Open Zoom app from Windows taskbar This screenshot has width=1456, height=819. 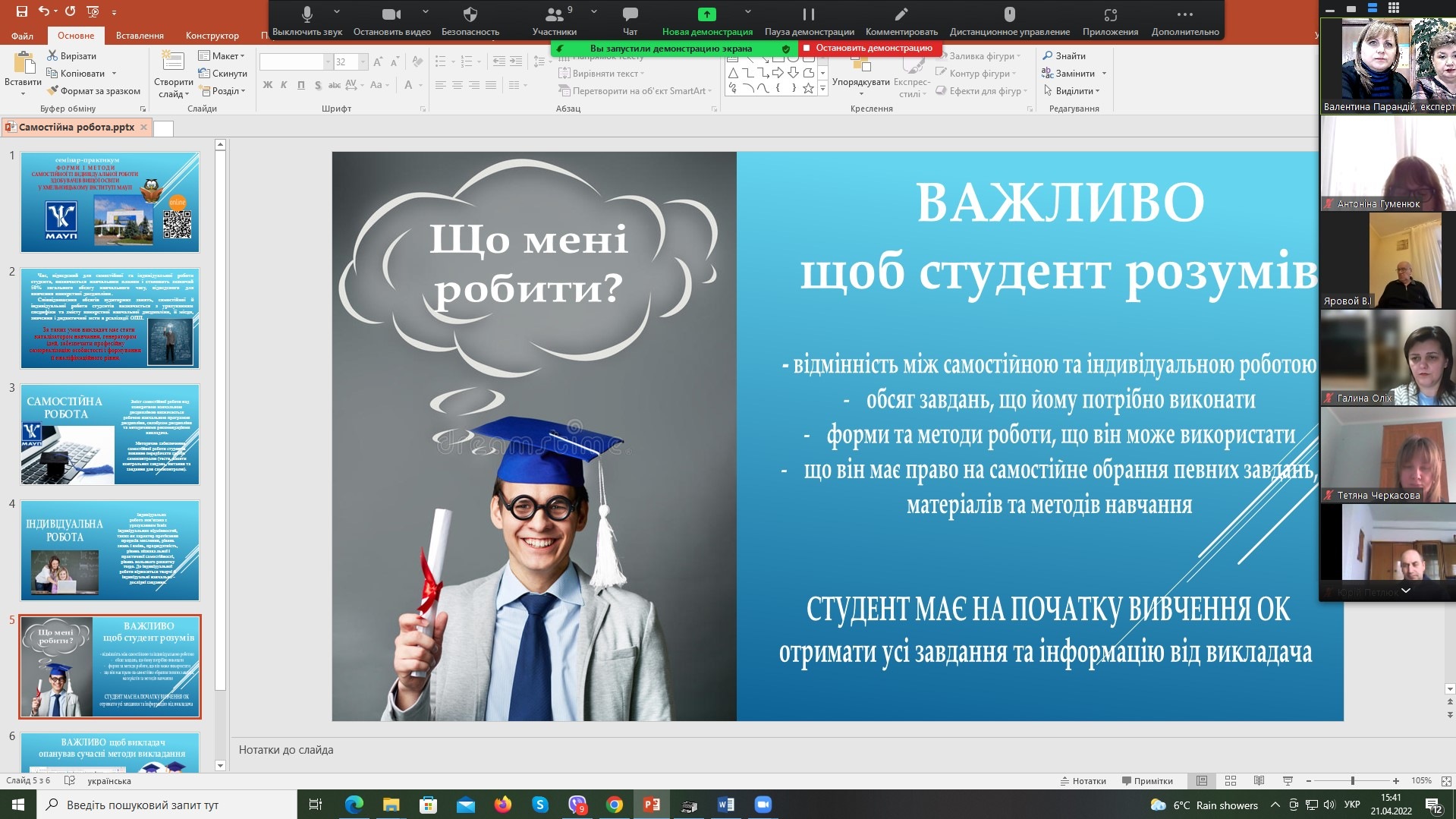763,805
